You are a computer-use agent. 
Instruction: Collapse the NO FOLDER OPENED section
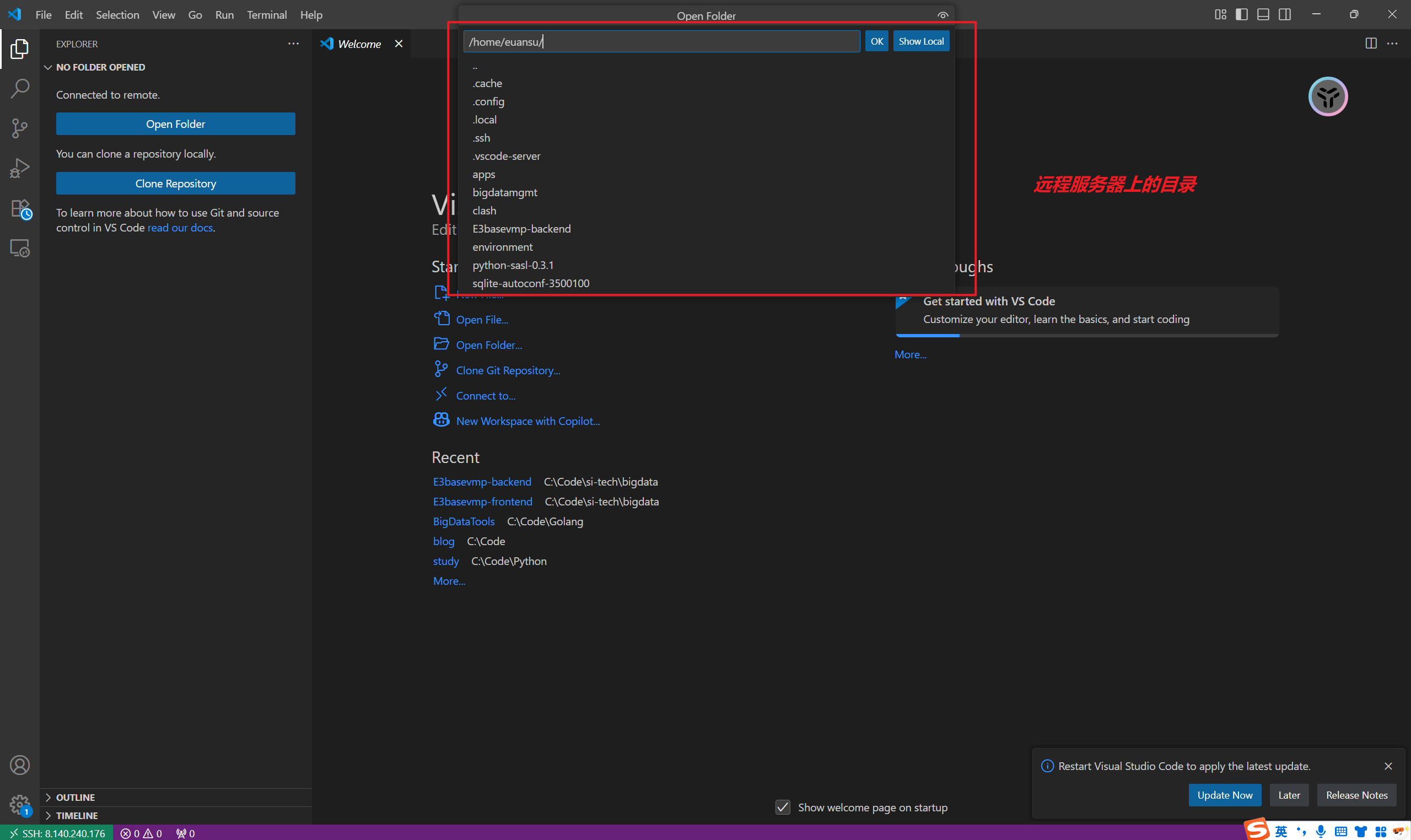pos(100,67)
